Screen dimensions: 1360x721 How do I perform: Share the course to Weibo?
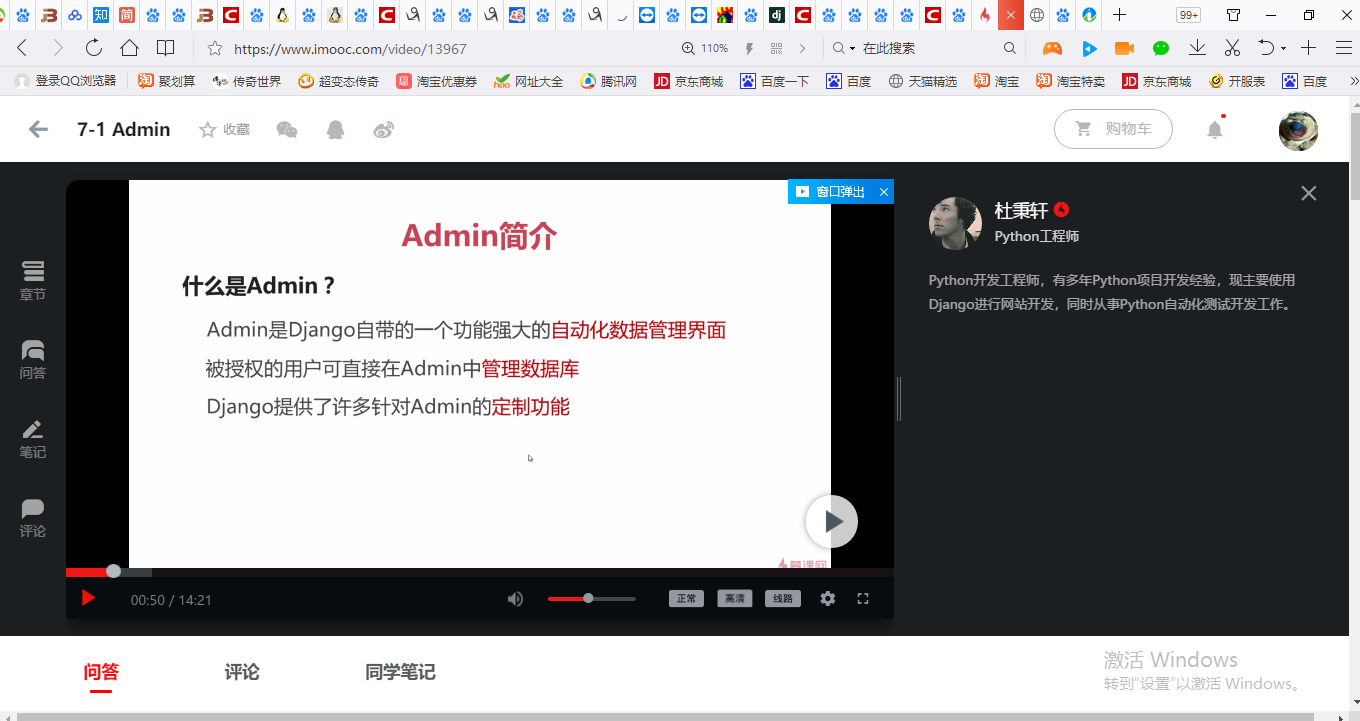pos(384,129)
